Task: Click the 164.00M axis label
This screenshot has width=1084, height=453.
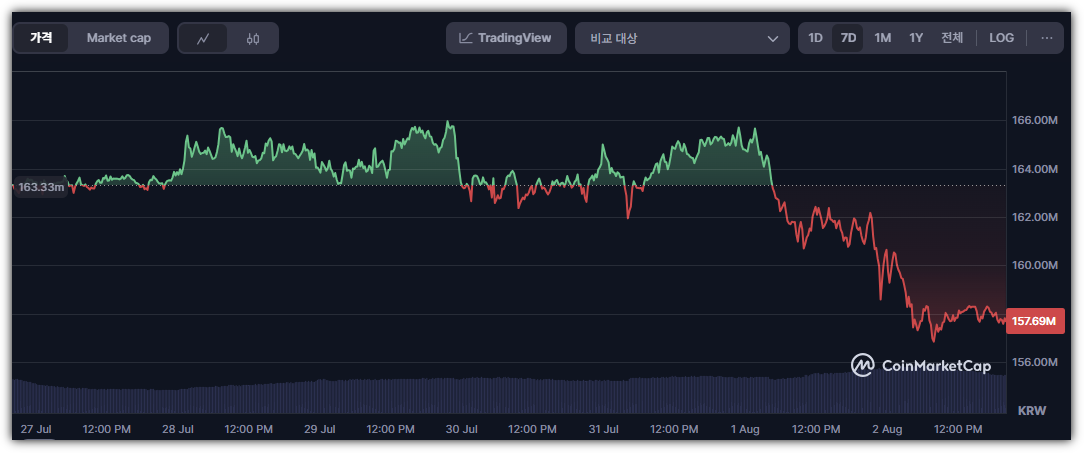Action: tap(1034, 169)
